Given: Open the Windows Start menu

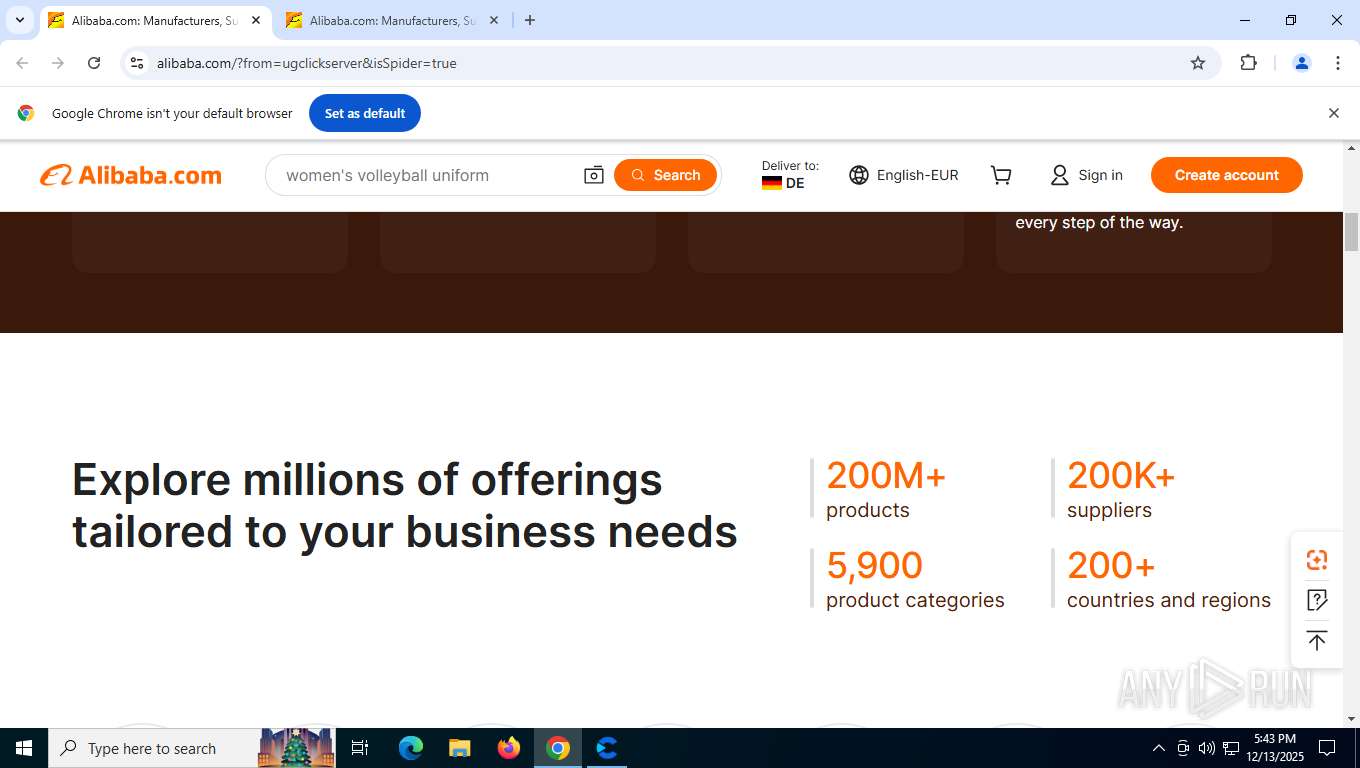Looking at the screenshot, I should tap(24, 748).
